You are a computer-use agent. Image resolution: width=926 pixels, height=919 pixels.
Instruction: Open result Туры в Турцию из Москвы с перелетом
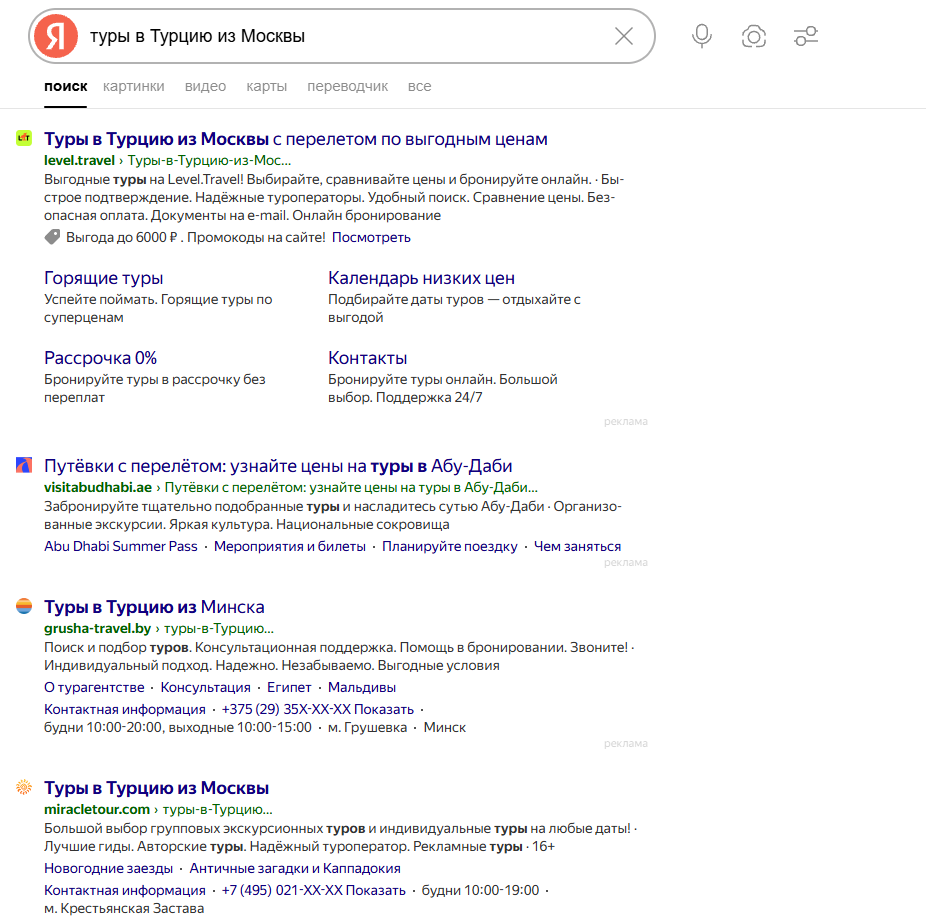(296, 139)
